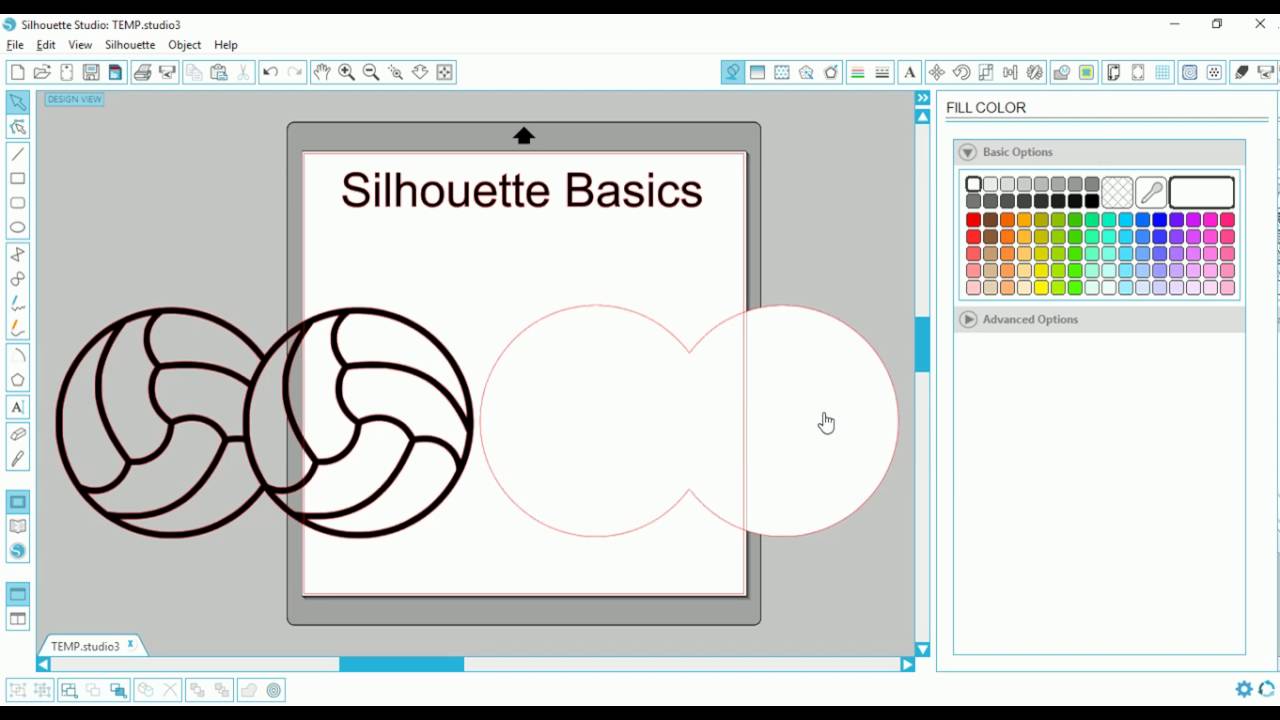Click the Print icon
1280x720 pixels.
(x=142, y=72)
